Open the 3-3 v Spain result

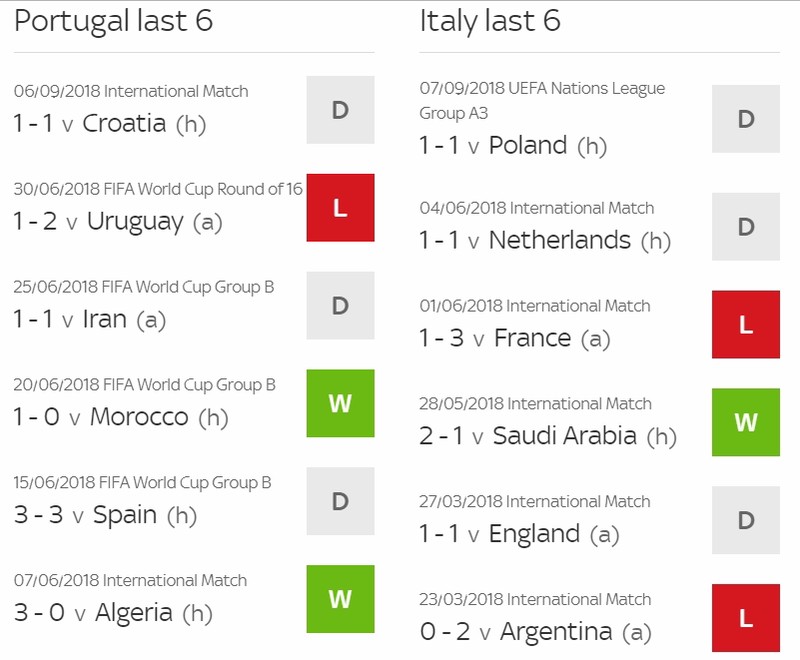[x=106, y=515]
